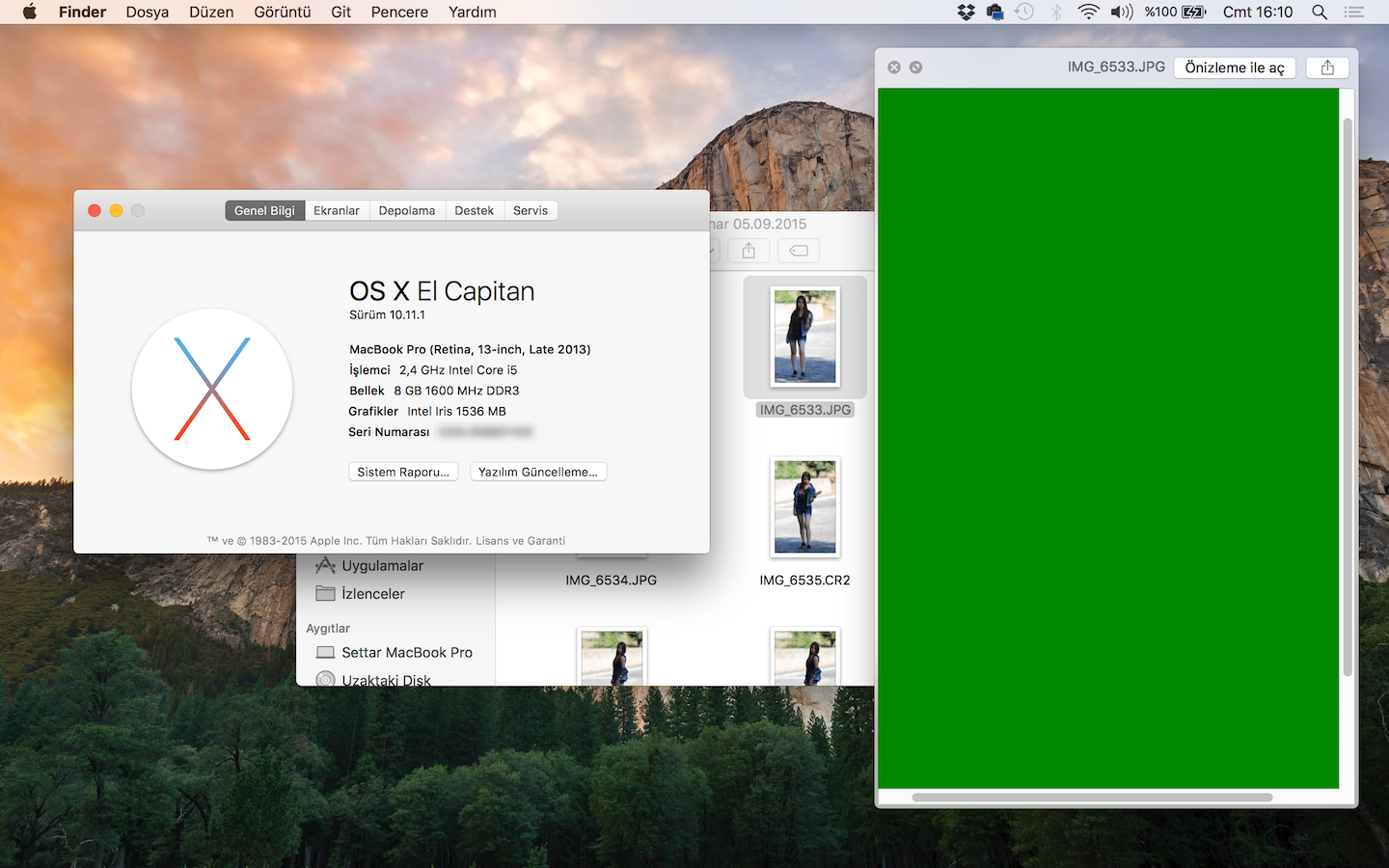Open the Görüntü menu
The image size is (1389, 868).
point(283,12)
